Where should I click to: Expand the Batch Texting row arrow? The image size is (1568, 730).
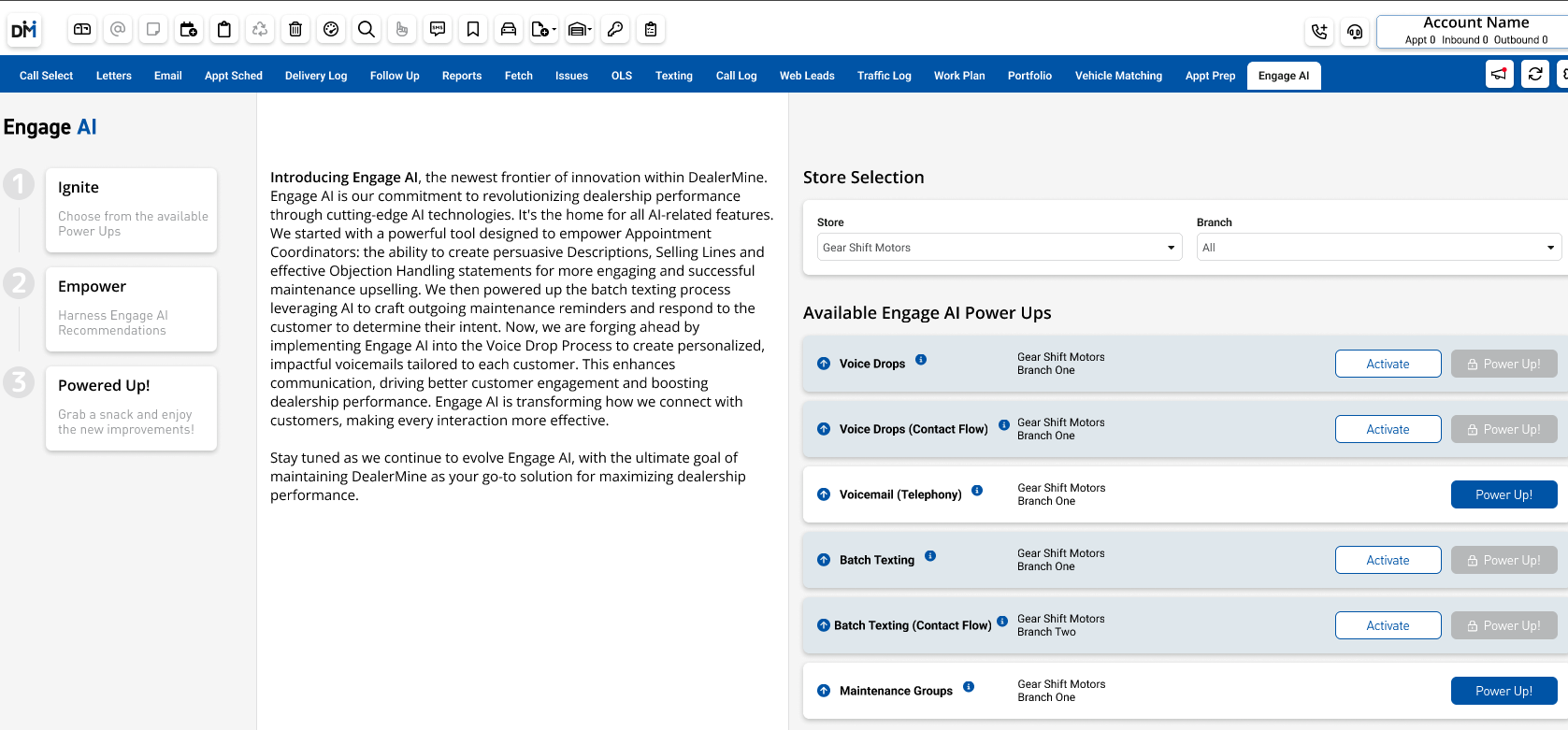824,560
